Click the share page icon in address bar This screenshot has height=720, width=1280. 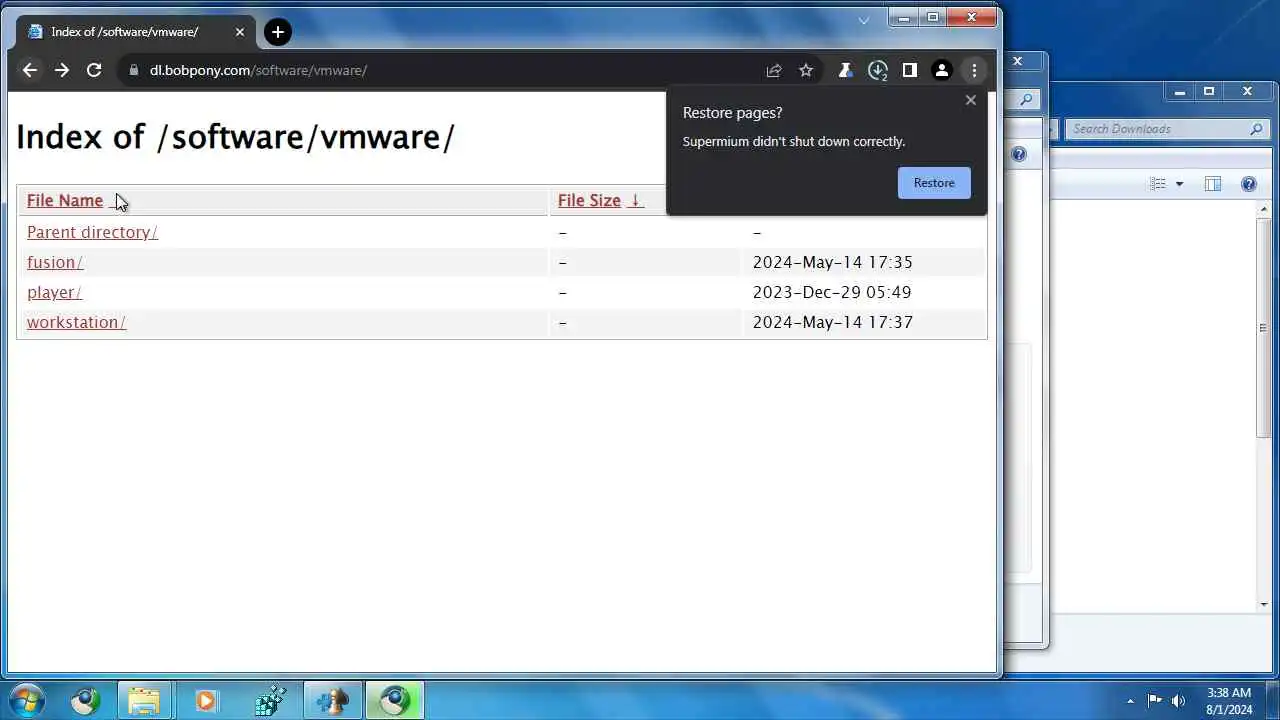coord(774,70)
